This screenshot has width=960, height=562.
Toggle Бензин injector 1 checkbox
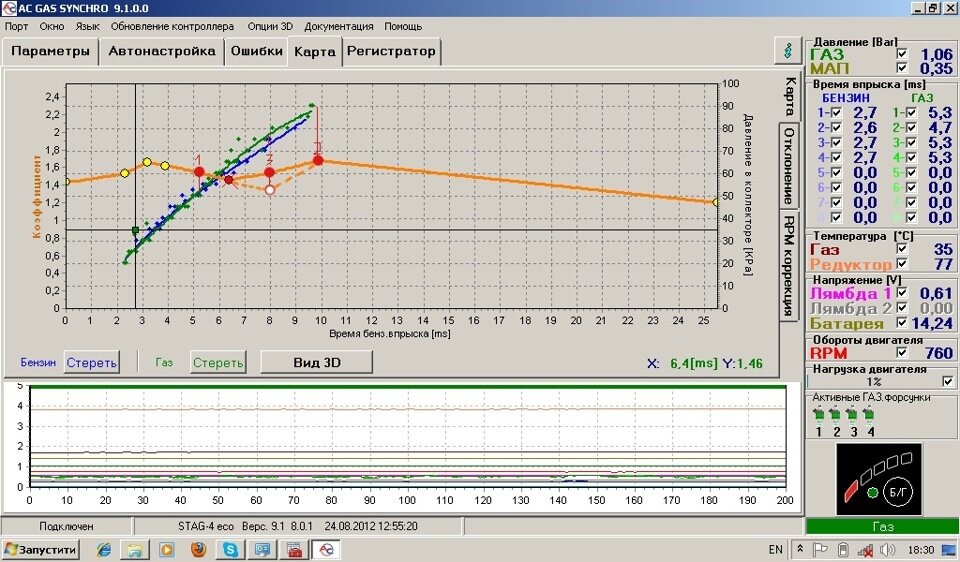pyautogui.click(x=836, y=113)
